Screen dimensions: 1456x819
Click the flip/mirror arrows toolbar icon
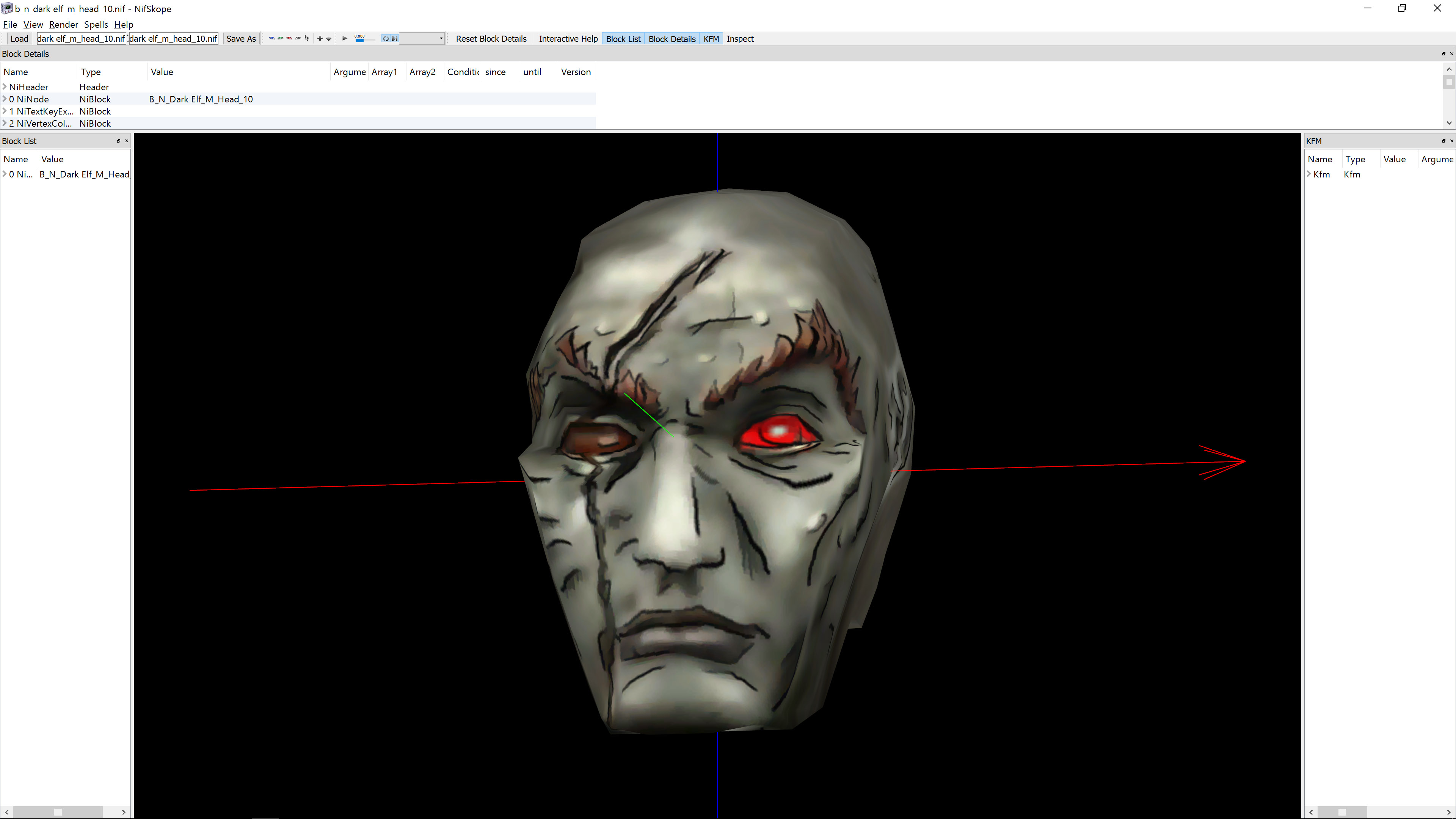[x=320, y=38]
